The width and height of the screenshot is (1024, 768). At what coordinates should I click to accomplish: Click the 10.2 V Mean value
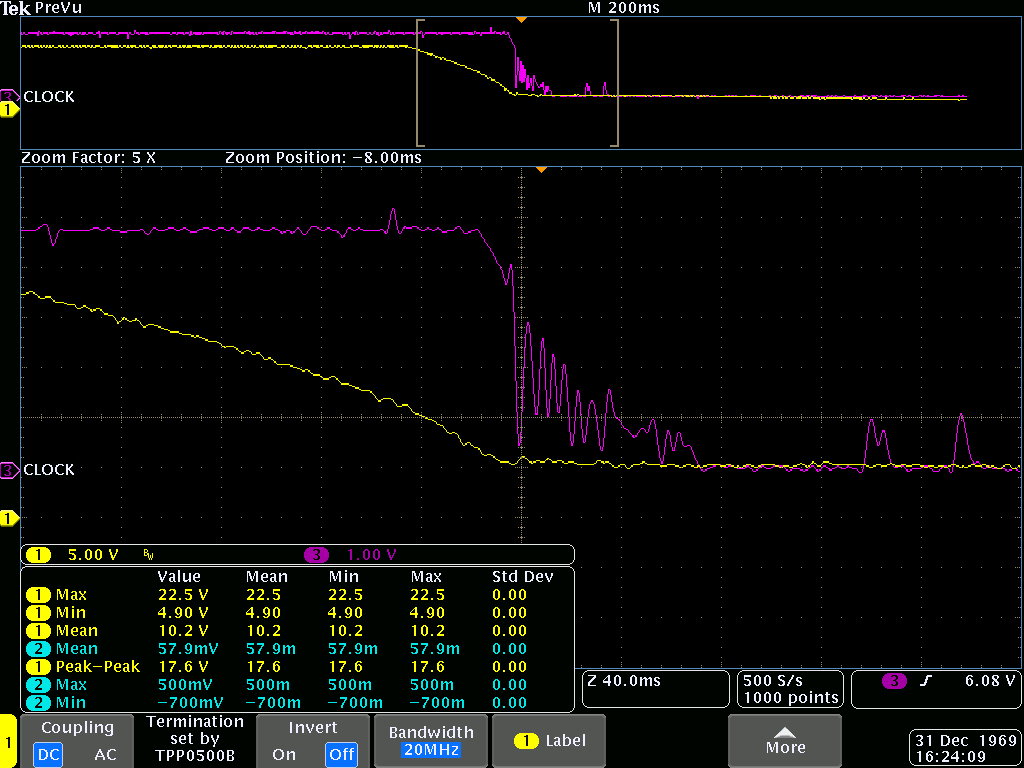click(183, 631)
